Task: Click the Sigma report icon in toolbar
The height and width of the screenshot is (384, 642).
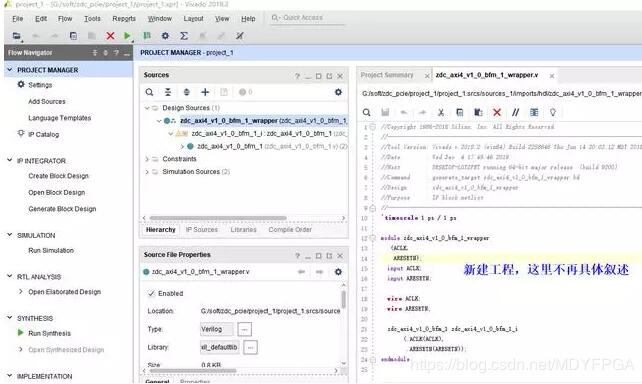Action: click(x=184, y=36)
